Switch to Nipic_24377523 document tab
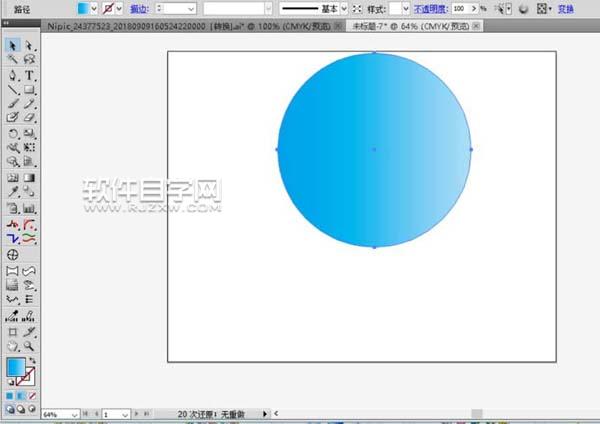 click(189, 26)
